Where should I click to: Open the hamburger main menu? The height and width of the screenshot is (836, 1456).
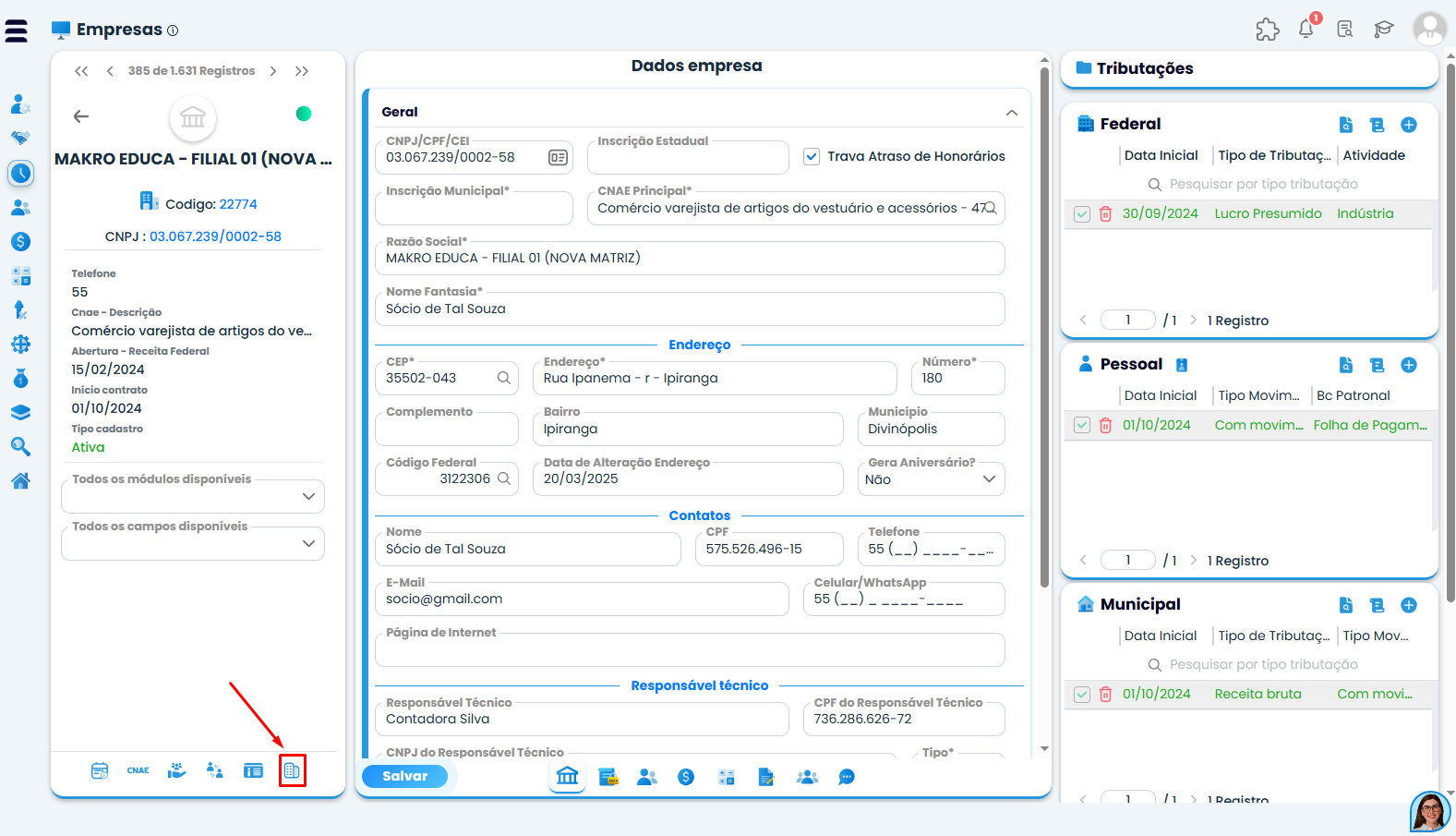tap(17, 30)
